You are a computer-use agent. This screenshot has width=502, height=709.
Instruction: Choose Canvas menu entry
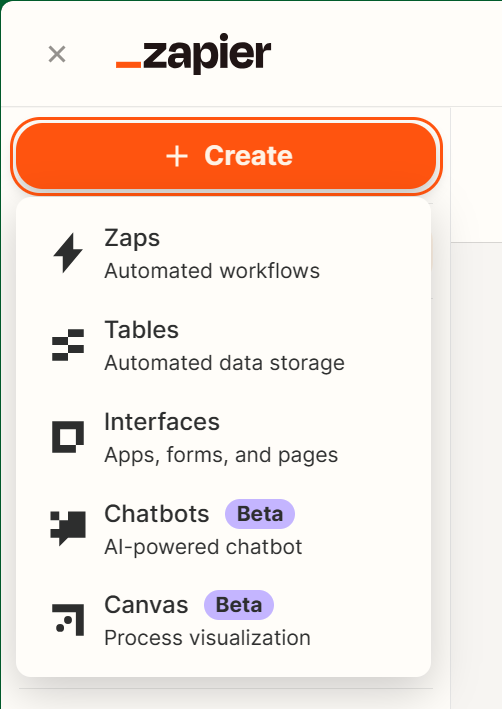tap(223, 621)
